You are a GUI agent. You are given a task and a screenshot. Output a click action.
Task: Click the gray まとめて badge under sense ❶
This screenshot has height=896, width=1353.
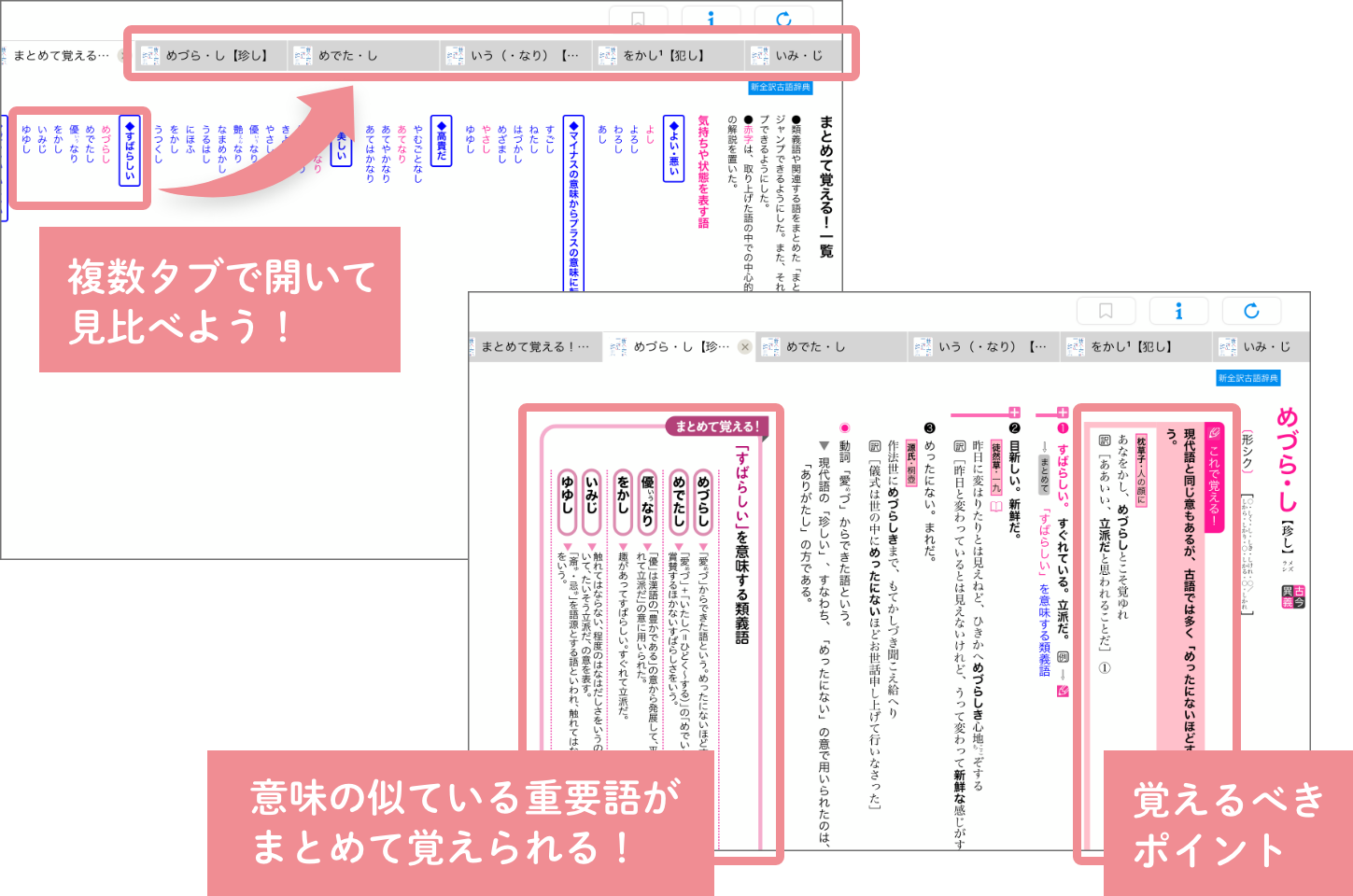(x=1044, y=474)
